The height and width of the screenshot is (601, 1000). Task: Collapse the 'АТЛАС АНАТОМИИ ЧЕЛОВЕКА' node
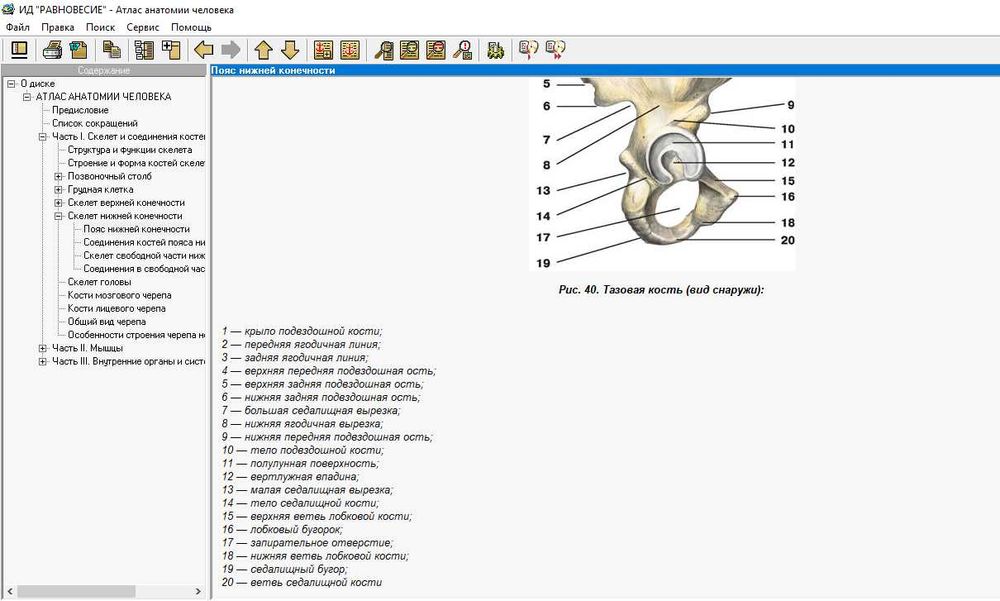pyautogui.click(x=27, y=97)
